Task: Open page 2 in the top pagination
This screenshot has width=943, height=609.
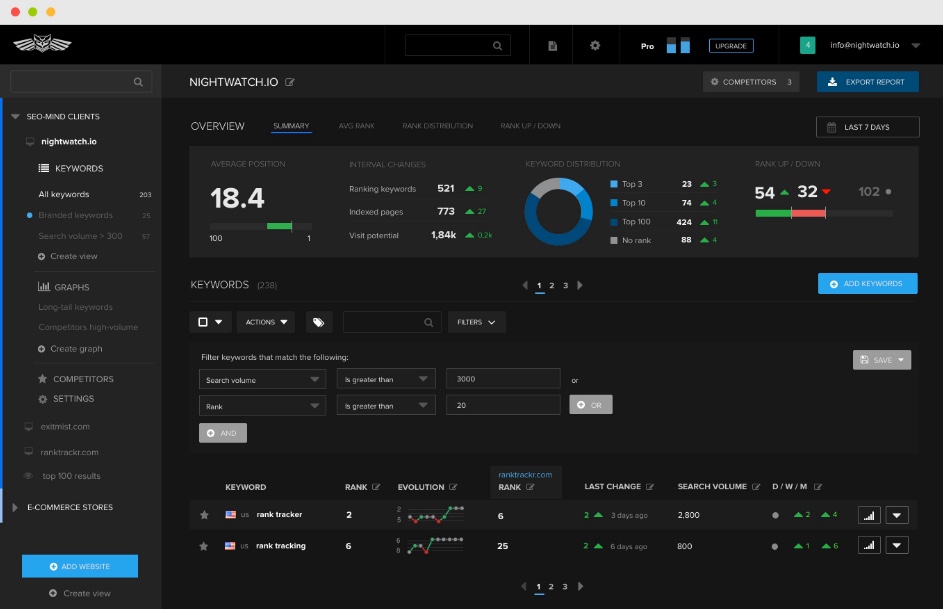Action: click(551, 286)
